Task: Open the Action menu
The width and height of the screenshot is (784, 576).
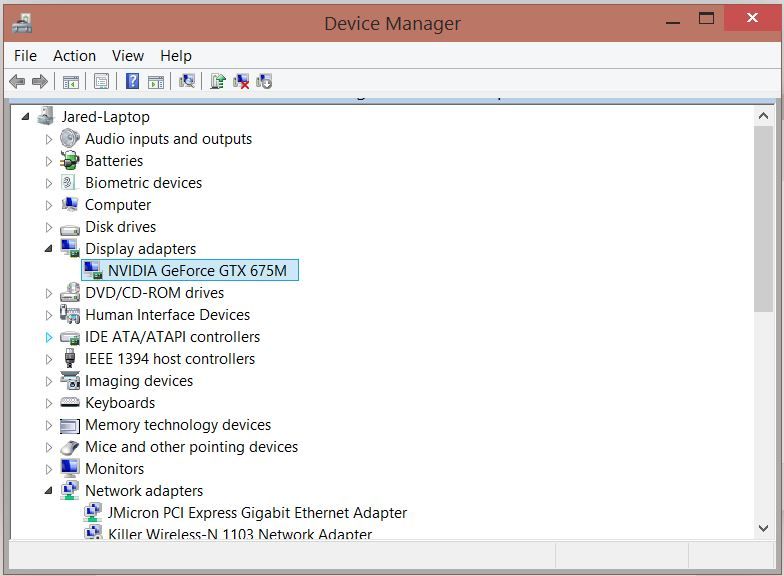Action: (74, 56)
